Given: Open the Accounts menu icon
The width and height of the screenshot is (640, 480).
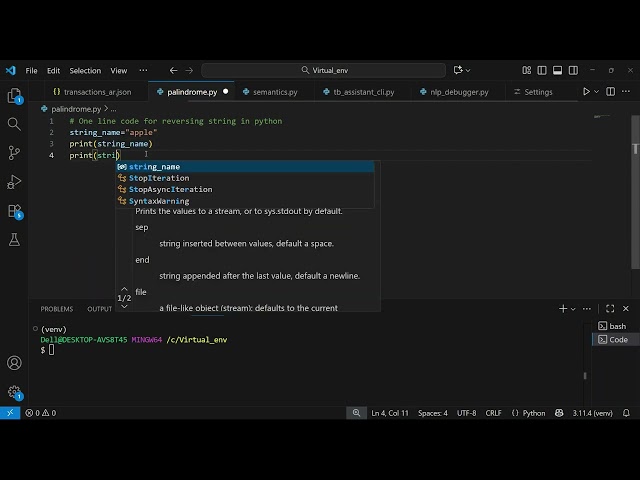Looking at the screenshot, I should [14, 363].
